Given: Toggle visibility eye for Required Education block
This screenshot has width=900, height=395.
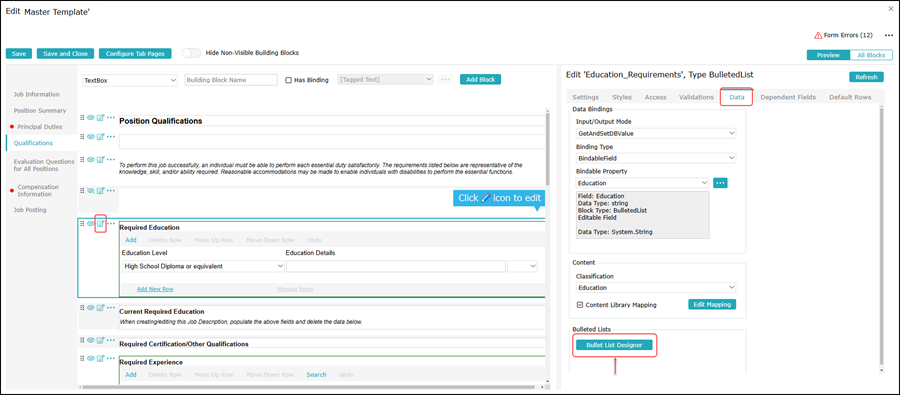Looking at the screenshot, I should point(91,224).
